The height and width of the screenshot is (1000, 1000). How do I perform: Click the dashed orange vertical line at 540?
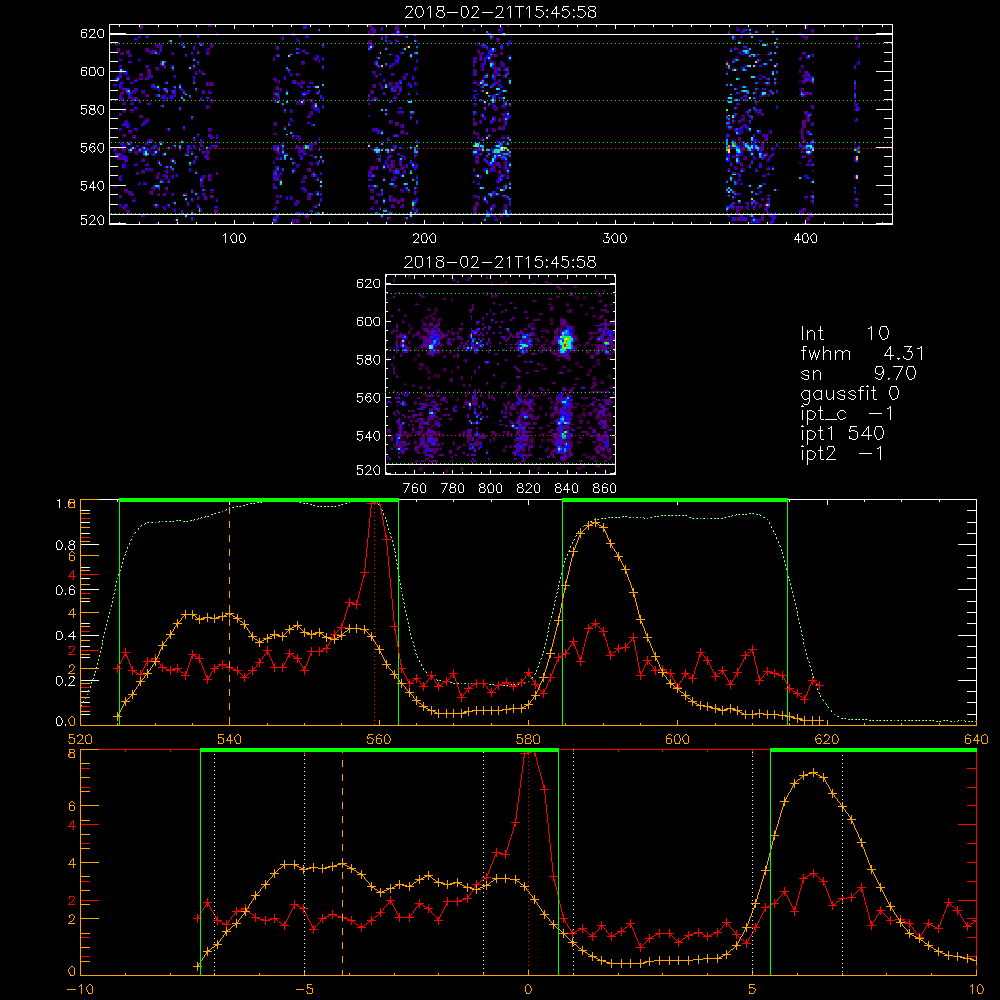[230, 612]
